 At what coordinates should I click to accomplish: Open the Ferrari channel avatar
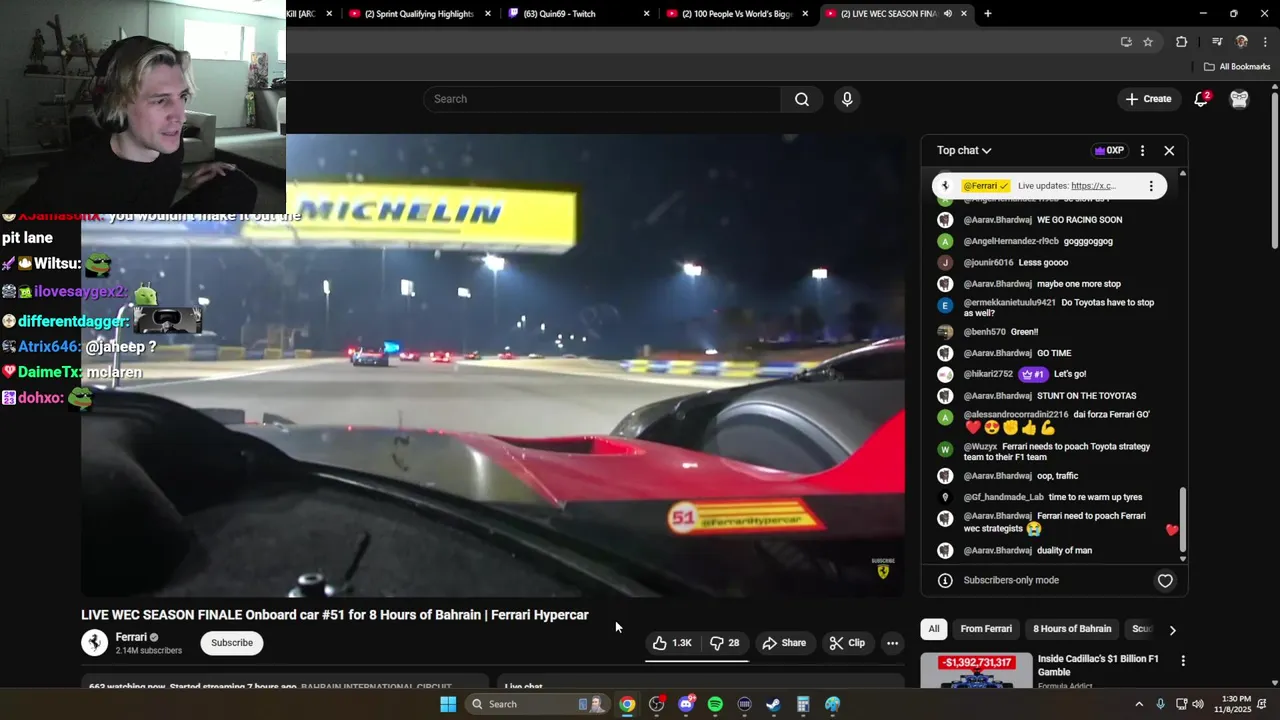(x=94, y=642)
